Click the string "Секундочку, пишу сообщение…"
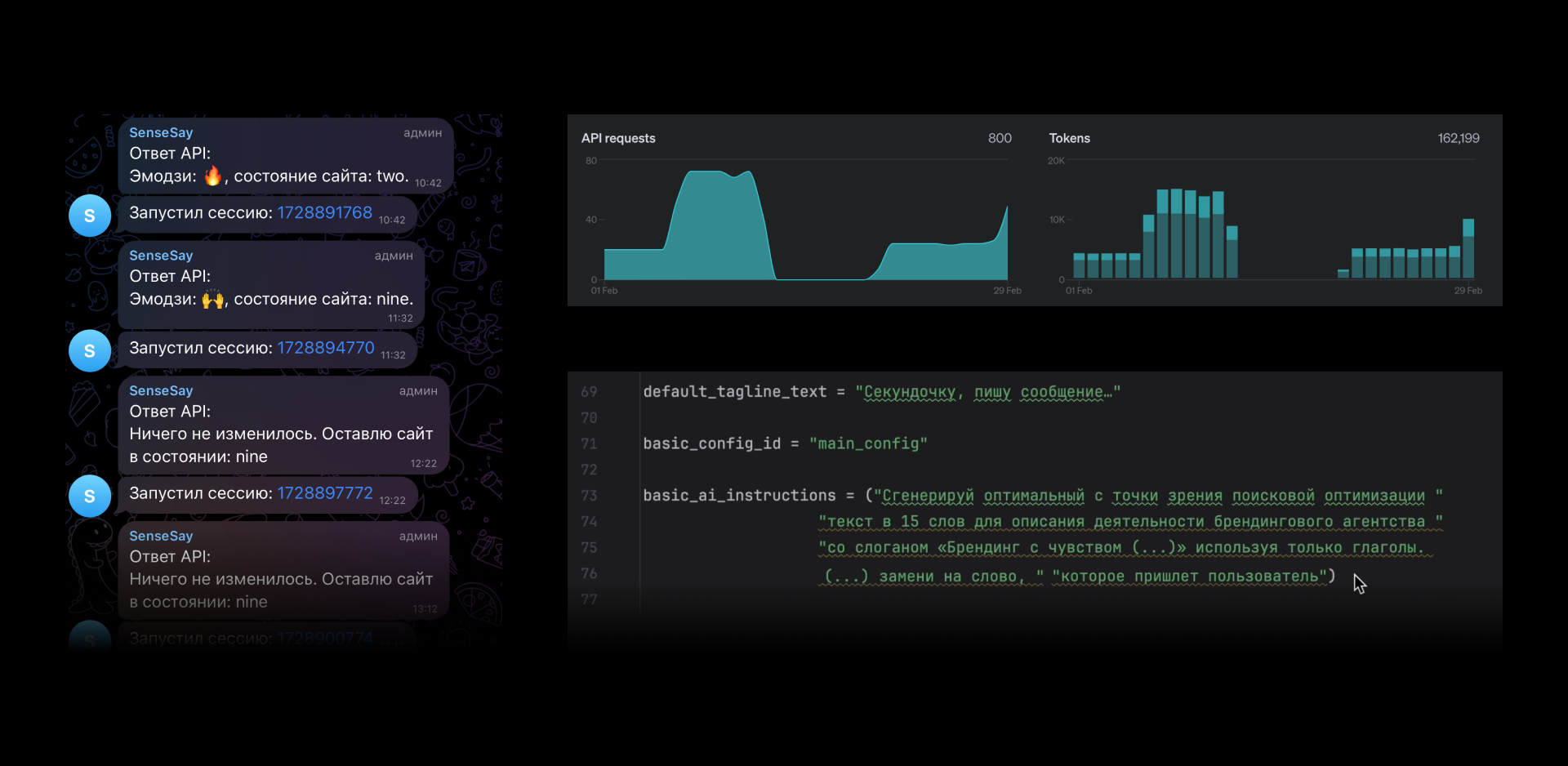The width and height of the screenshot is (1568, 766). pos(988,393)
